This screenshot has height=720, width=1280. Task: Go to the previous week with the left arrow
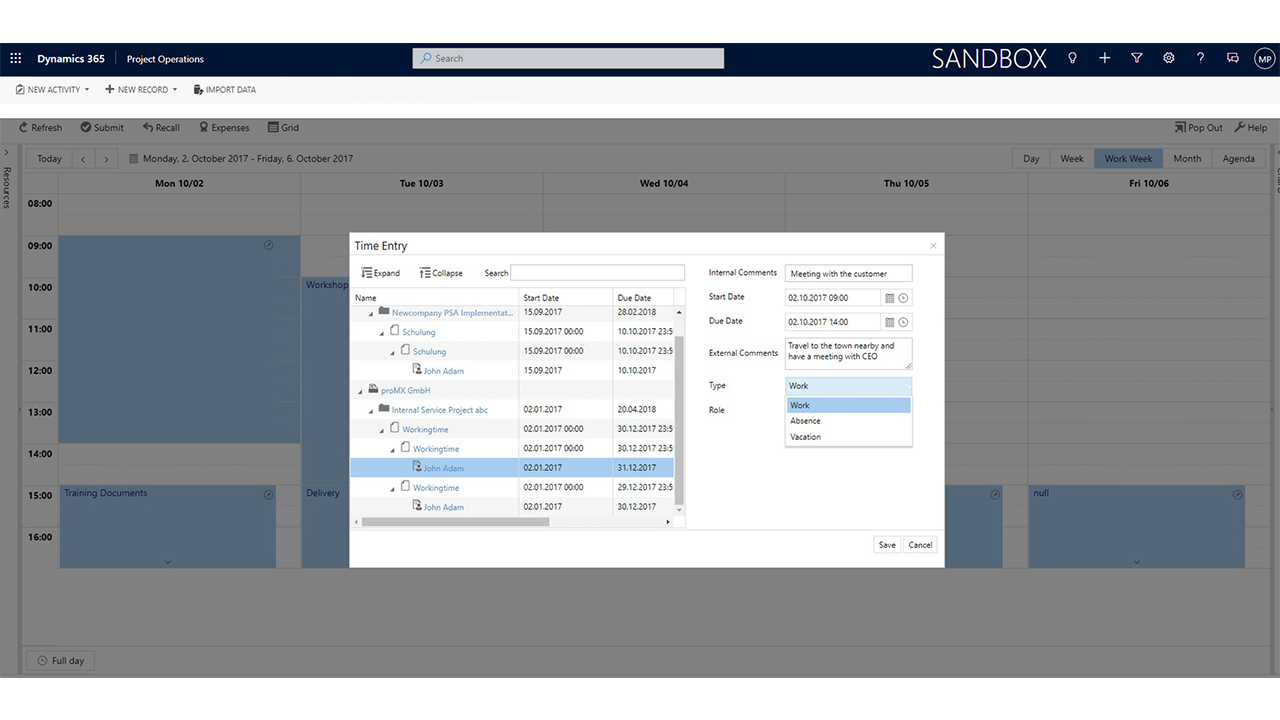tap(83, 159)
